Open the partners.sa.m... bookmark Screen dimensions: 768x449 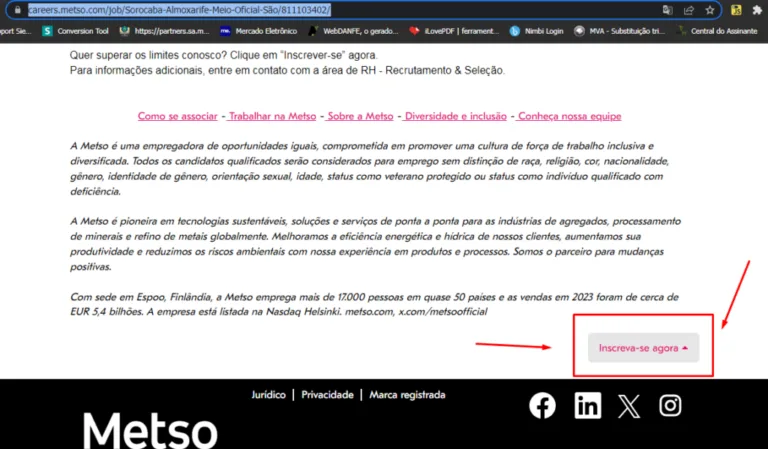click(165, 31)
